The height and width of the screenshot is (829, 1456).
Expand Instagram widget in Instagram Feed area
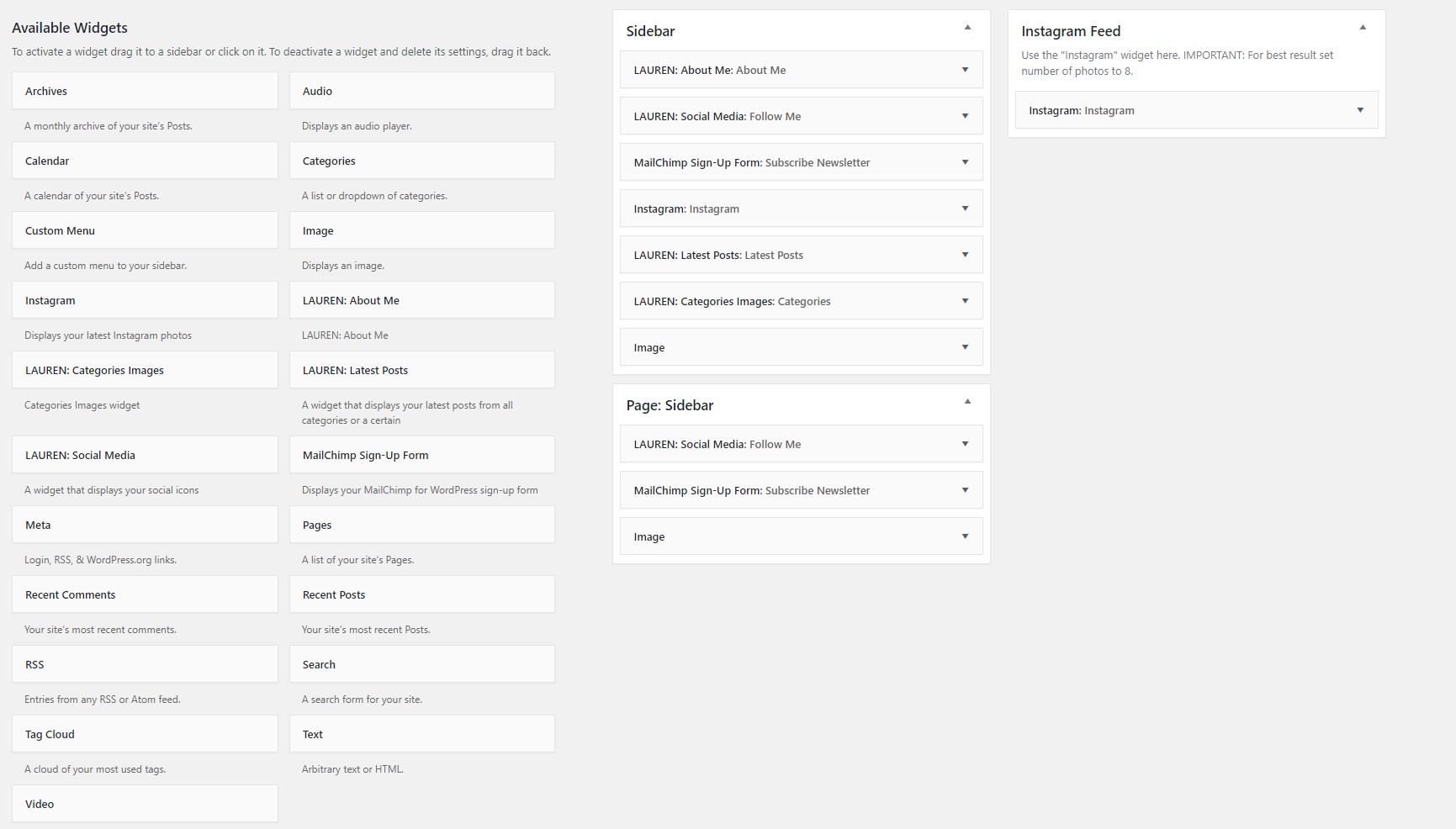click(x=1360, y=110)
